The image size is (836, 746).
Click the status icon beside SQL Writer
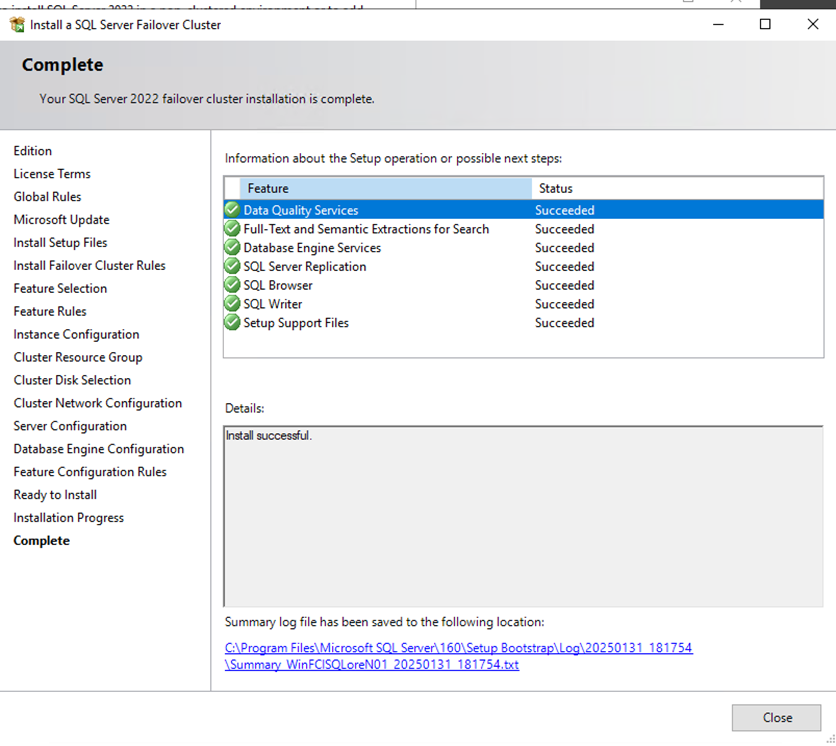tap(232, 304)
